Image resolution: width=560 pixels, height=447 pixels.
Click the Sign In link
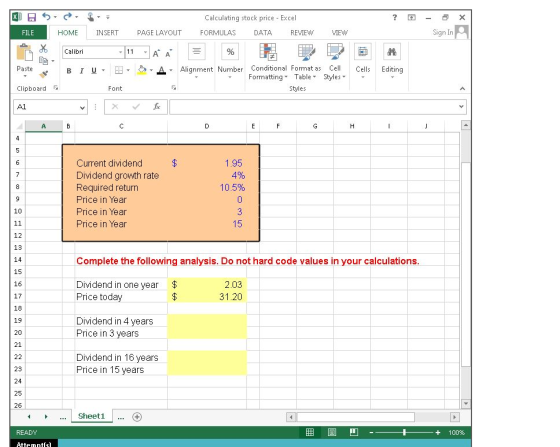[x=443, y=32]
